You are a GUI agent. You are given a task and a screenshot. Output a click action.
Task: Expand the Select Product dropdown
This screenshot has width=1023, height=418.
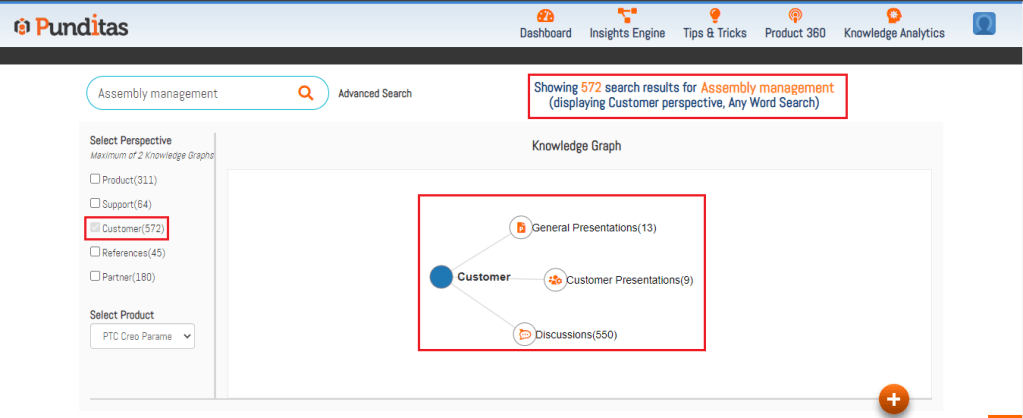pyautogui.click(x=142, y=337)
